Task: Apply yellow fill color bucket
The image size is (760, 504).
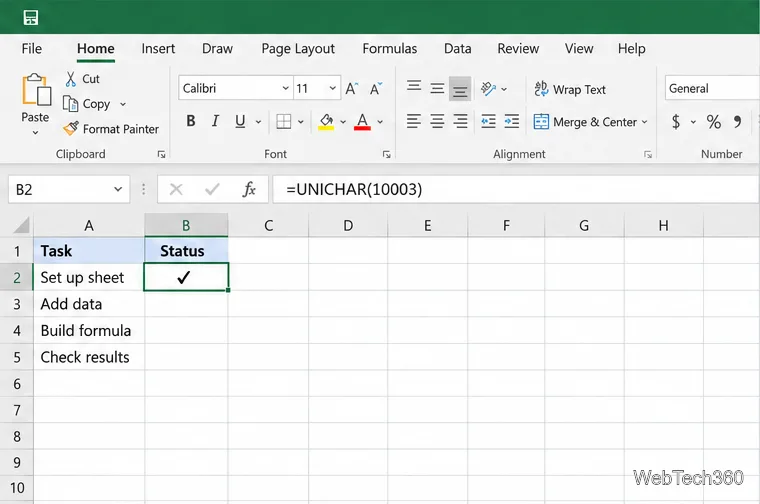Action: (326, 121)
